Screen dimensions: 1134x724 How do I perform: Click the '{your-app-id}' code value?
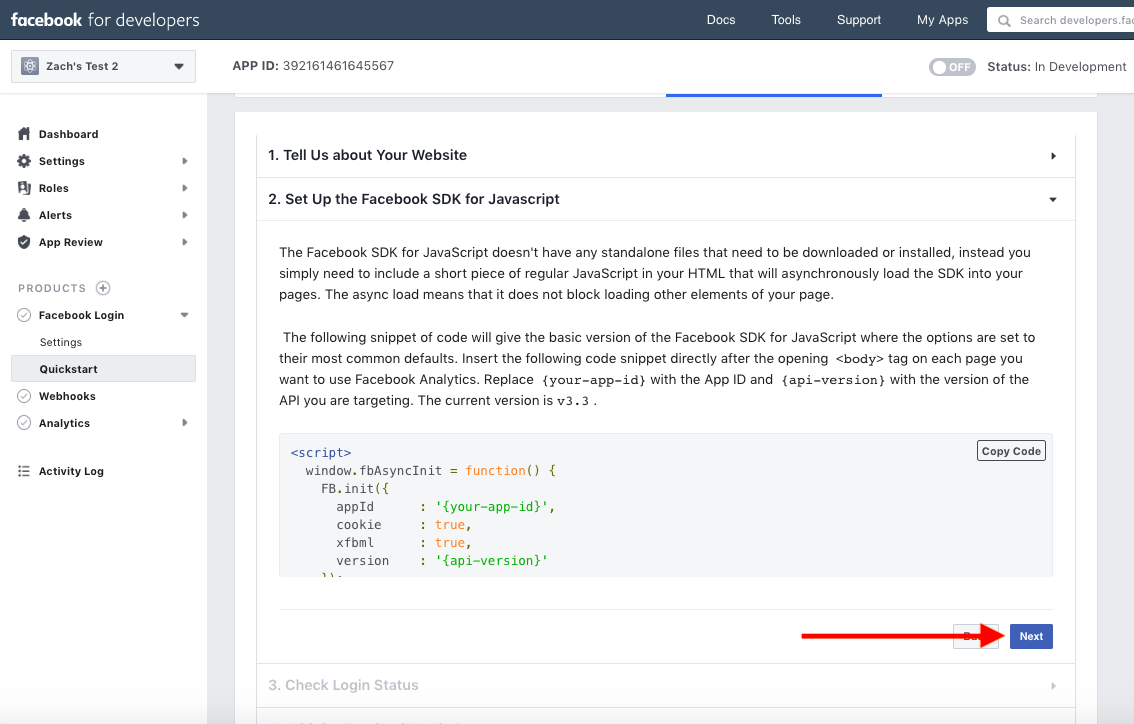(x=492, y=506)
